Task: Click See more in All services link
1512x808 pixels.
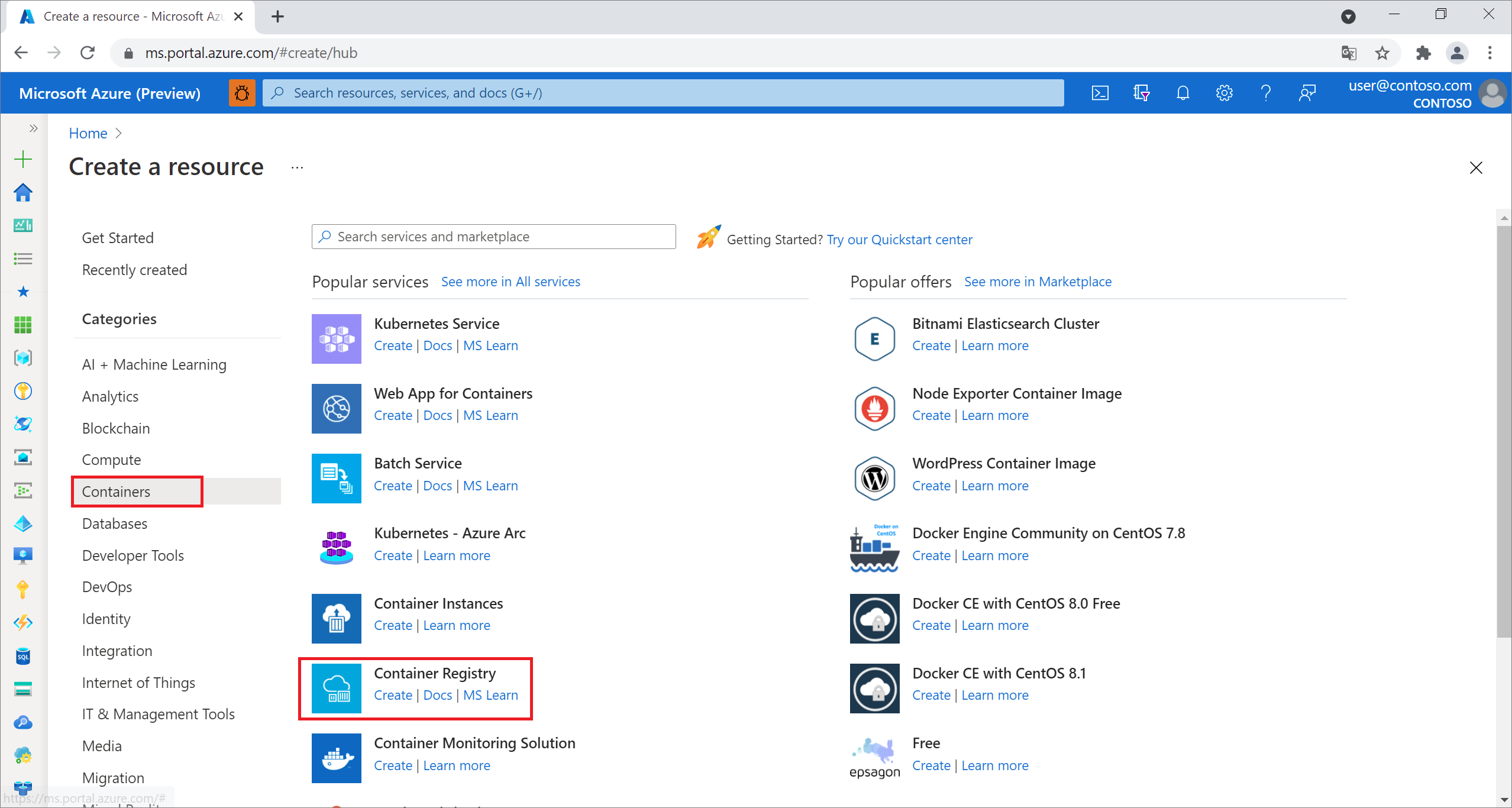Action: click(x=511, y=281)
